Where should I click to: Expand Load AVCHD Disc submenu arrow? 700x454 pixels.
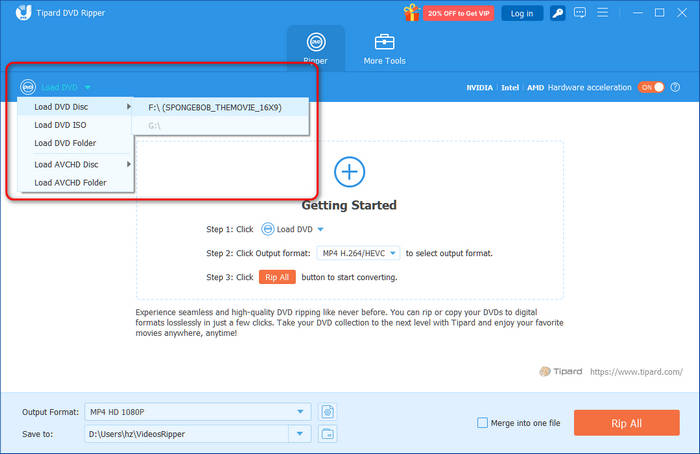click(x=129, y=164)
